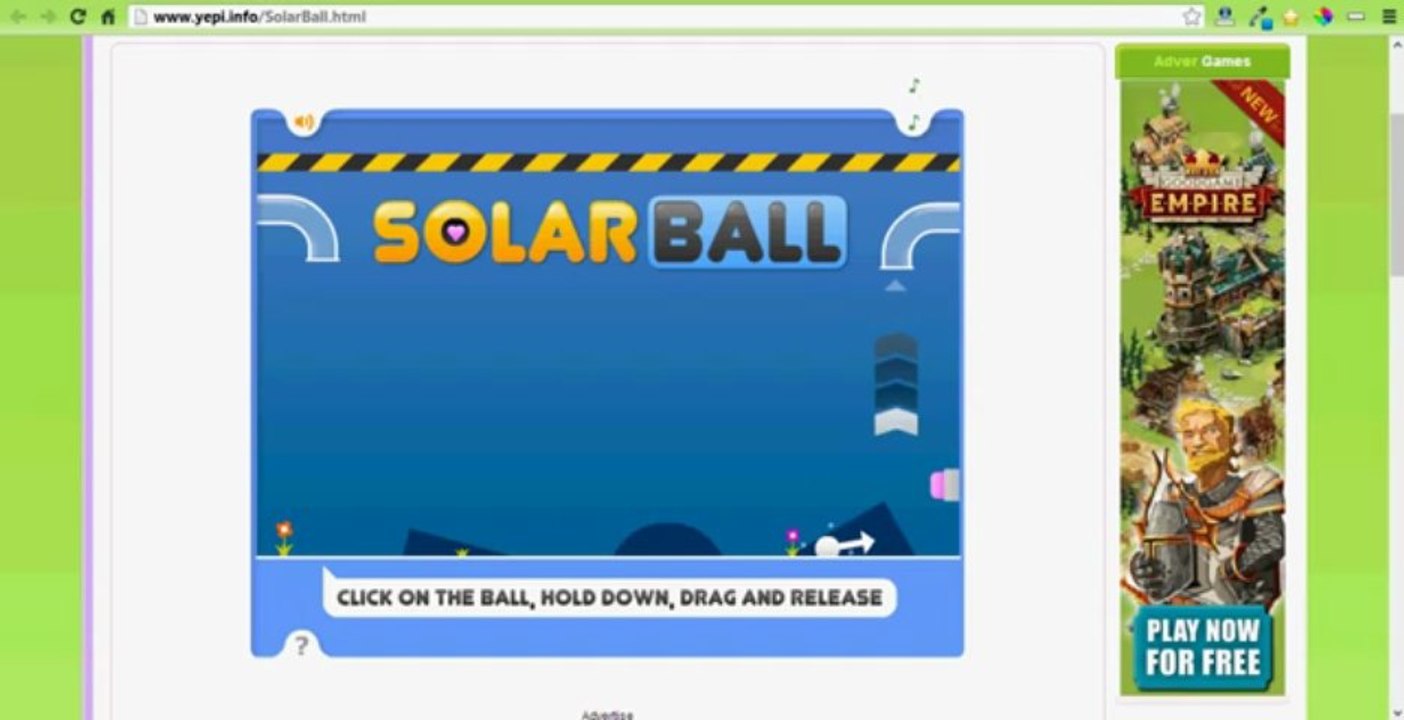The width and height of the screenshot is (1404, 720).
Task: Click the rainbow color wheel extension
Action: [1323, 16]
